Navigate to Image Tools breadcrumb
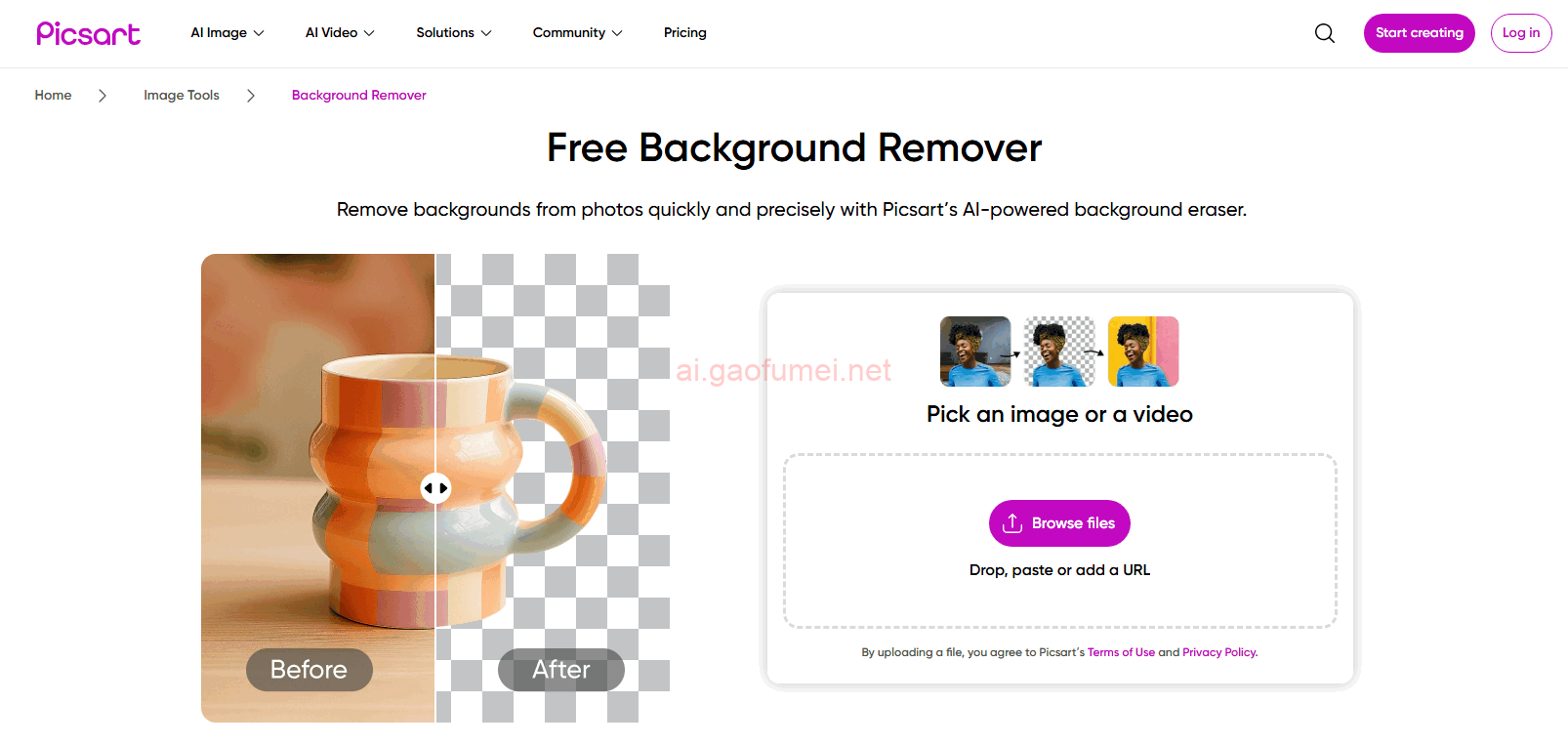 tap(182, 96)
